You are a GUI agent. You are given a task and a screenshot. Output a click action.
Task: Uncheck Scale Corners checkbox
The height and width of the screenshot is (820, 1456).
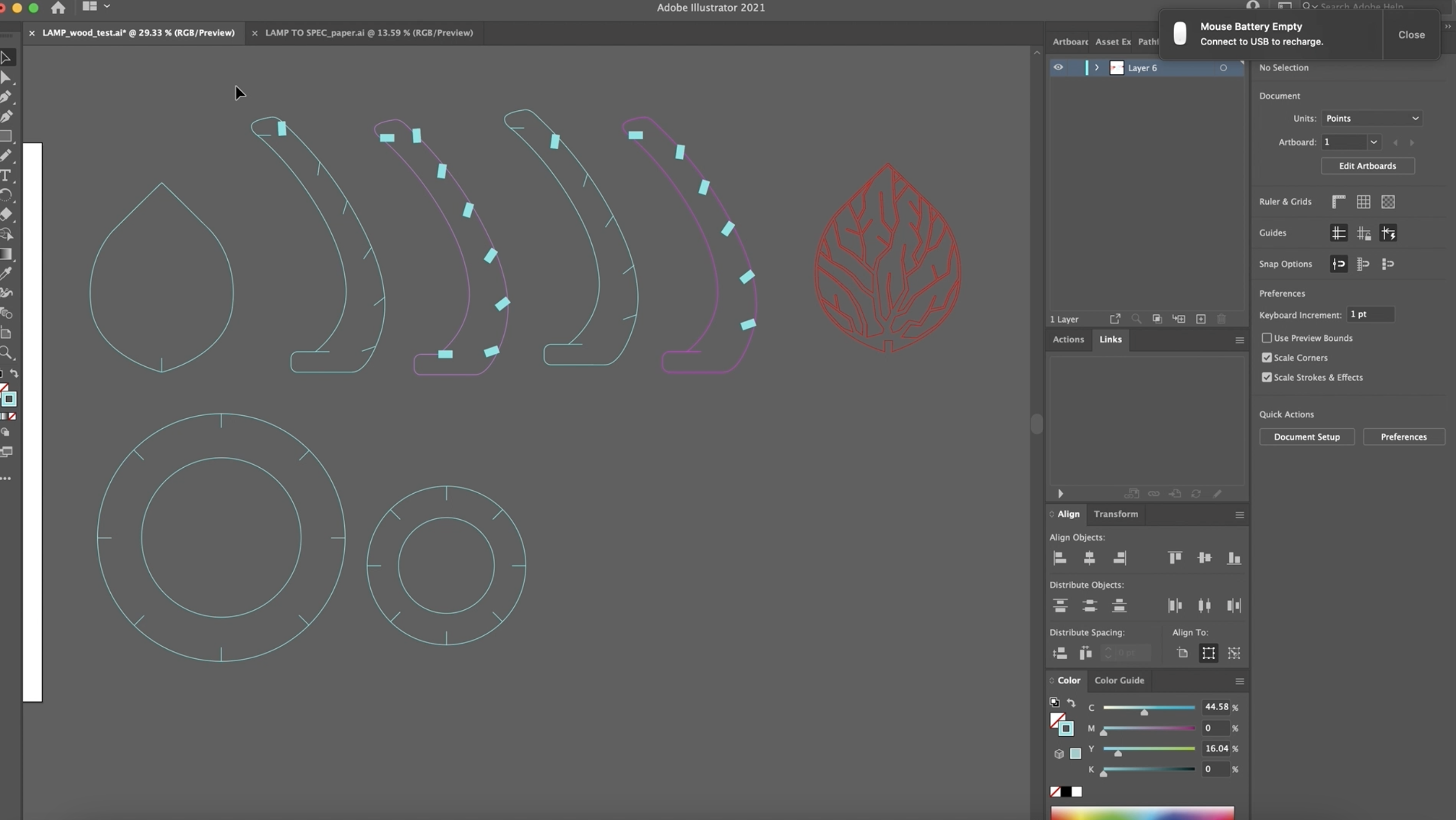click(x=1267, y=357)
